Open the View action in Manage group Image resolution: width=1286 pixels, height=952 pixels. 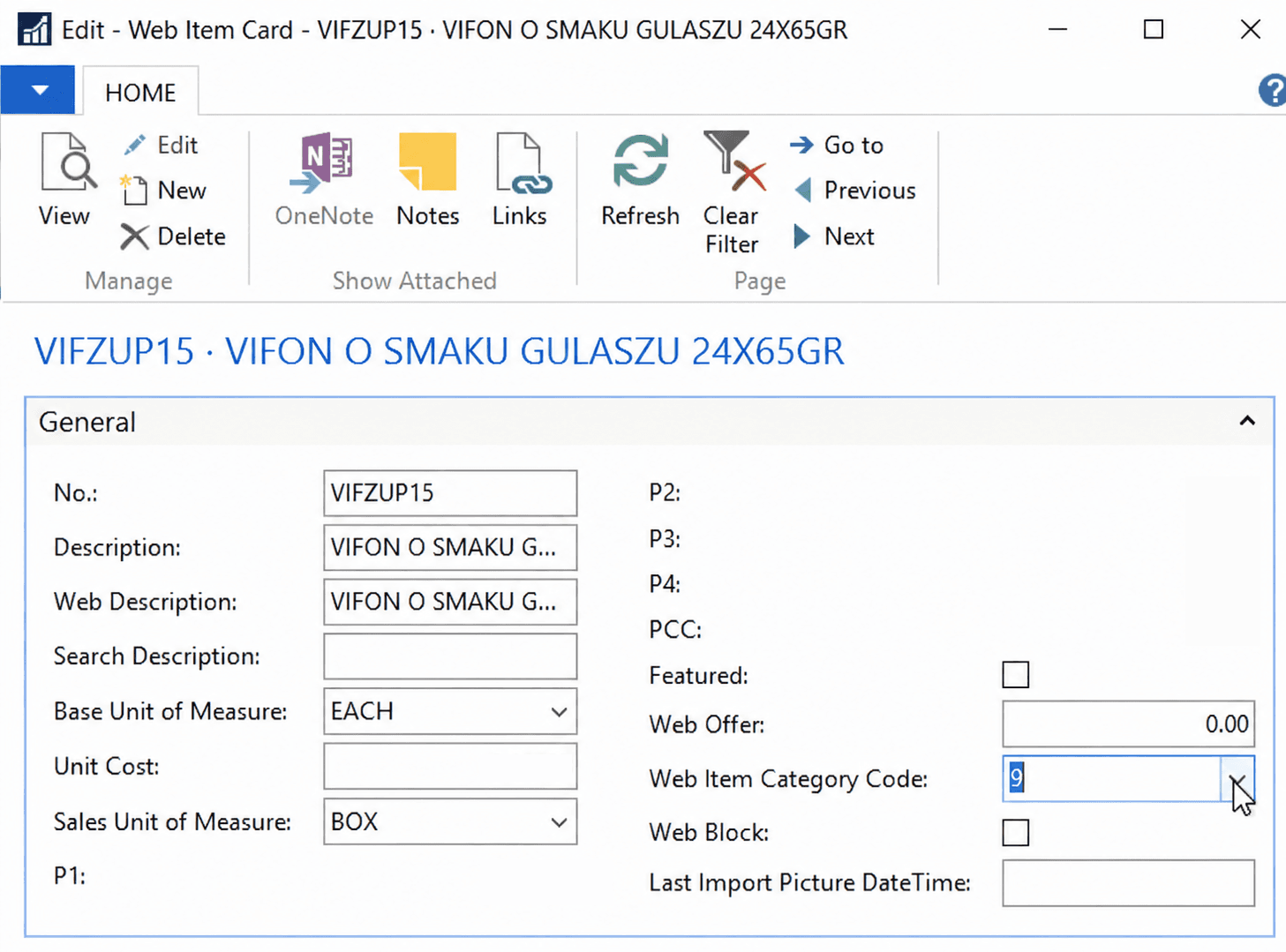coord(65,179)
